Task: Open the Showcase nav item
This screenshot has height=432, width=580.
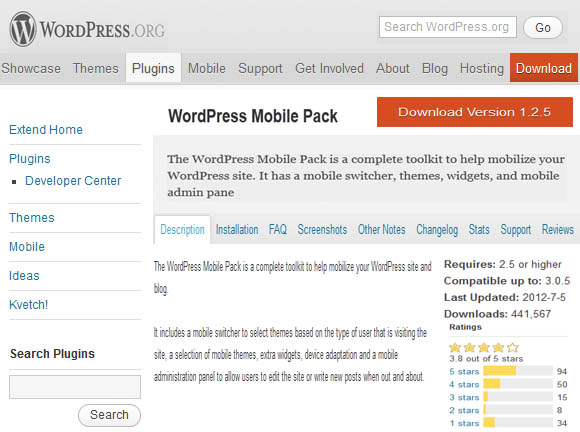Action: click(31, 68)
